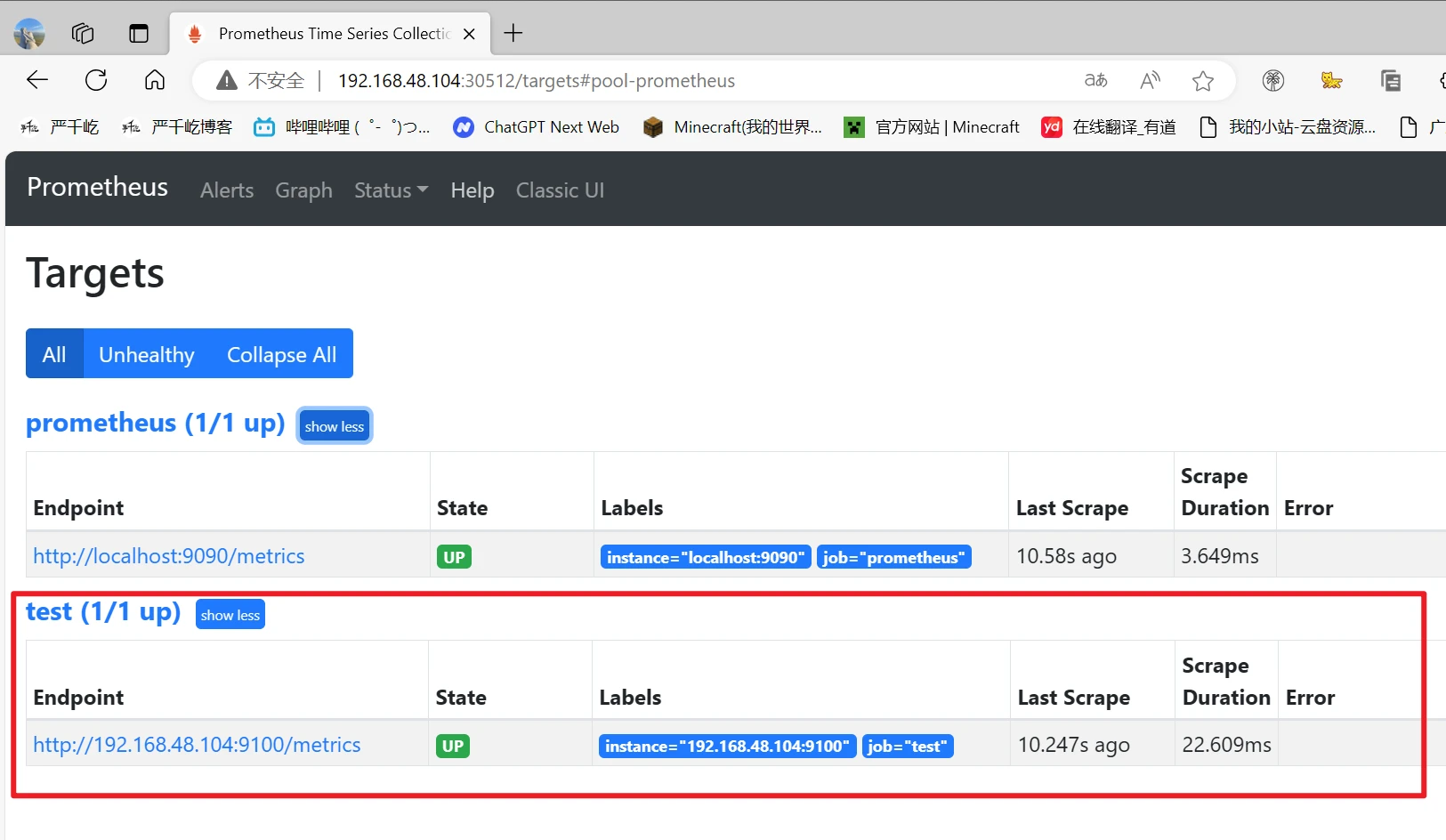Screen dimensions: 1446x840
Task: Open the 192.168.48.104:9100 metrics link
Action: 197,745
